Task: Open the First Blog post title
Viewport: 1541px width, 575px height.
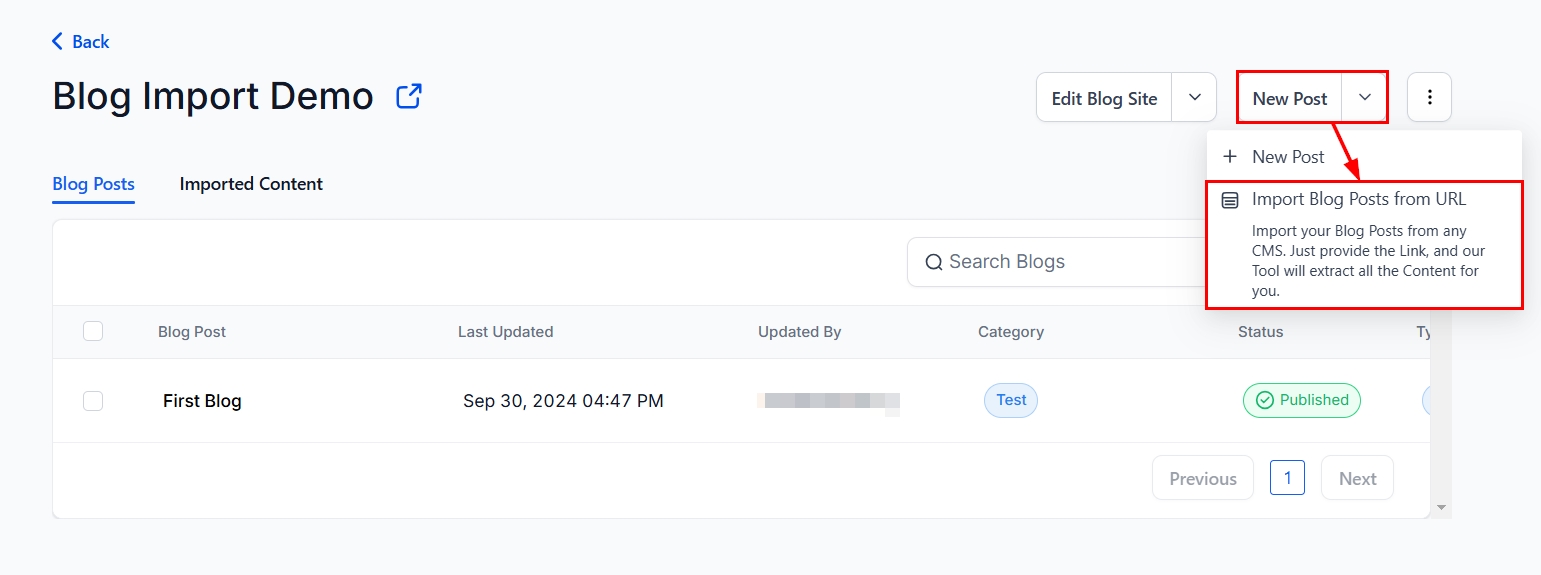Action: pyautogui.click(x=202, y=401)
